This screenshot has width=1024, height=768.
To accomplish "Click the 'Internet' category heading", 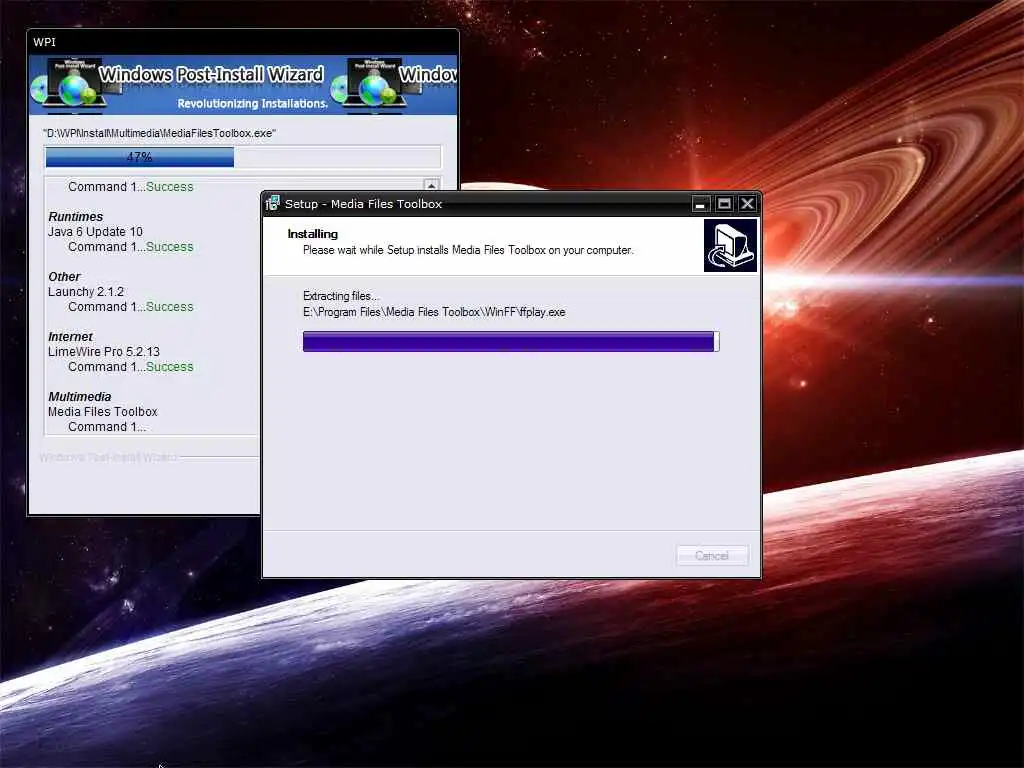I will pos(71,337).
